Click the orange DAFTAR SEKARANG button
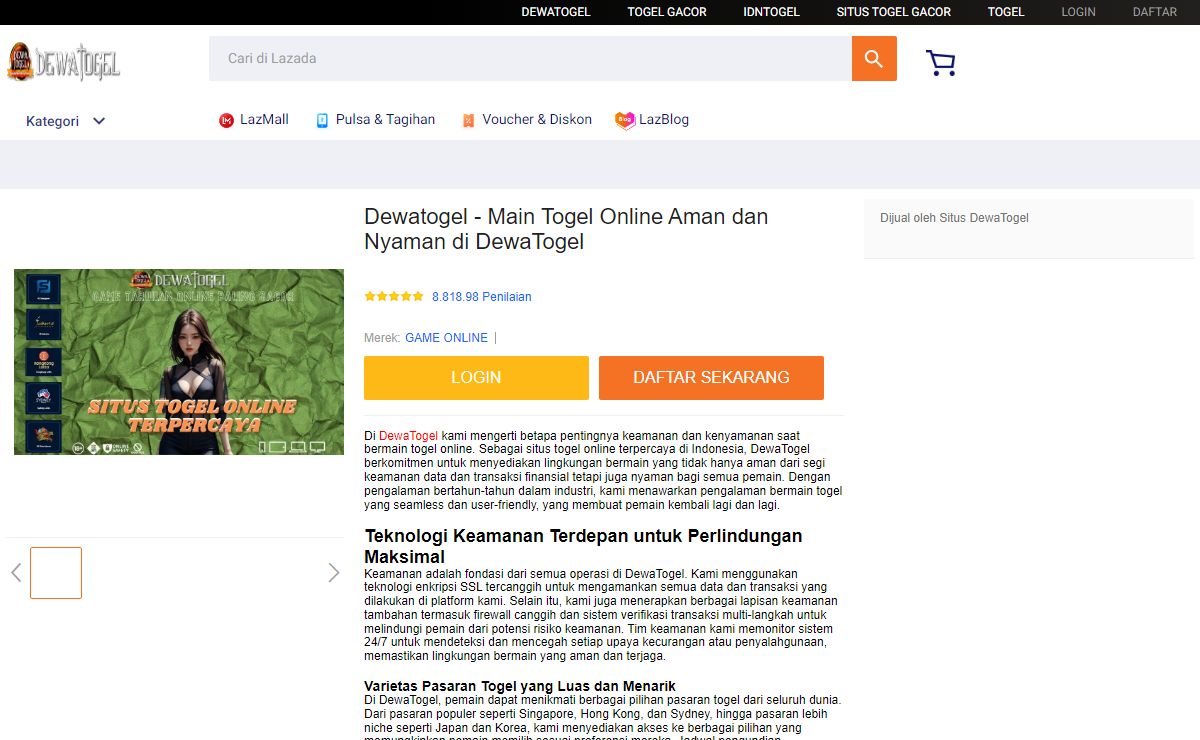 (711, 378)
